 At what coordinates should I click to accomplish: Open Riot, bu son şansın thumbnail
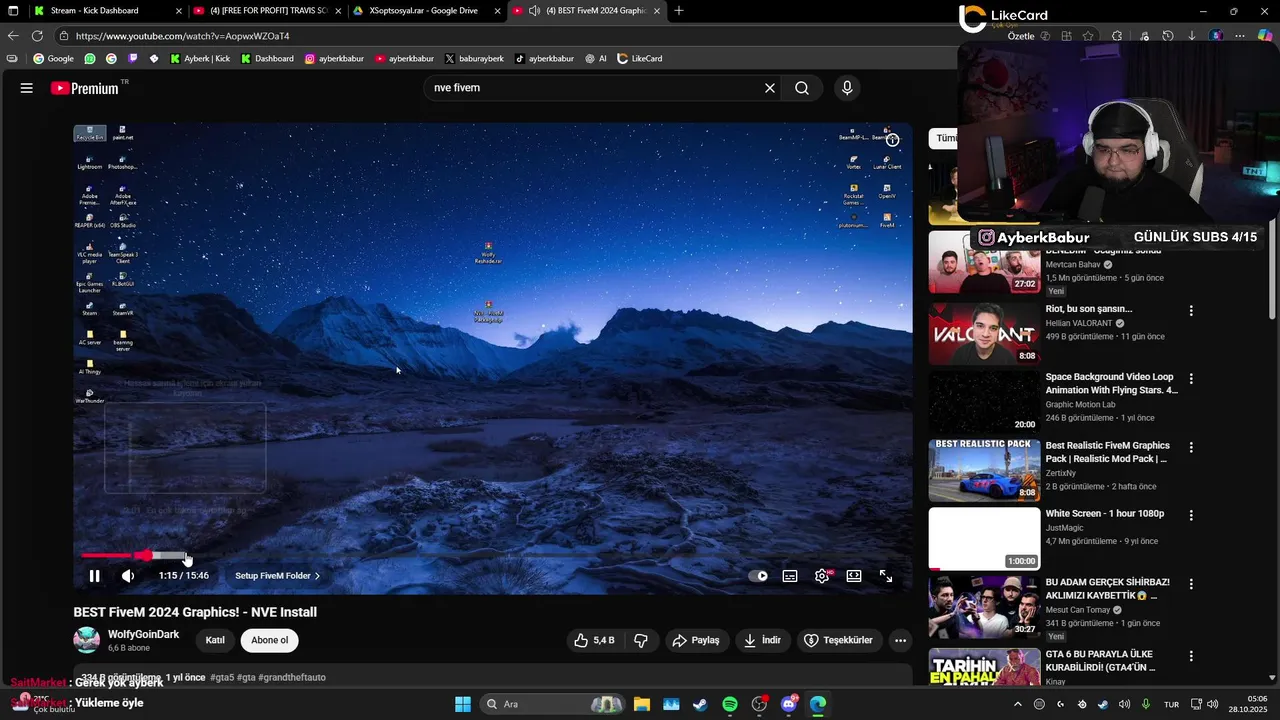(984, 334)
